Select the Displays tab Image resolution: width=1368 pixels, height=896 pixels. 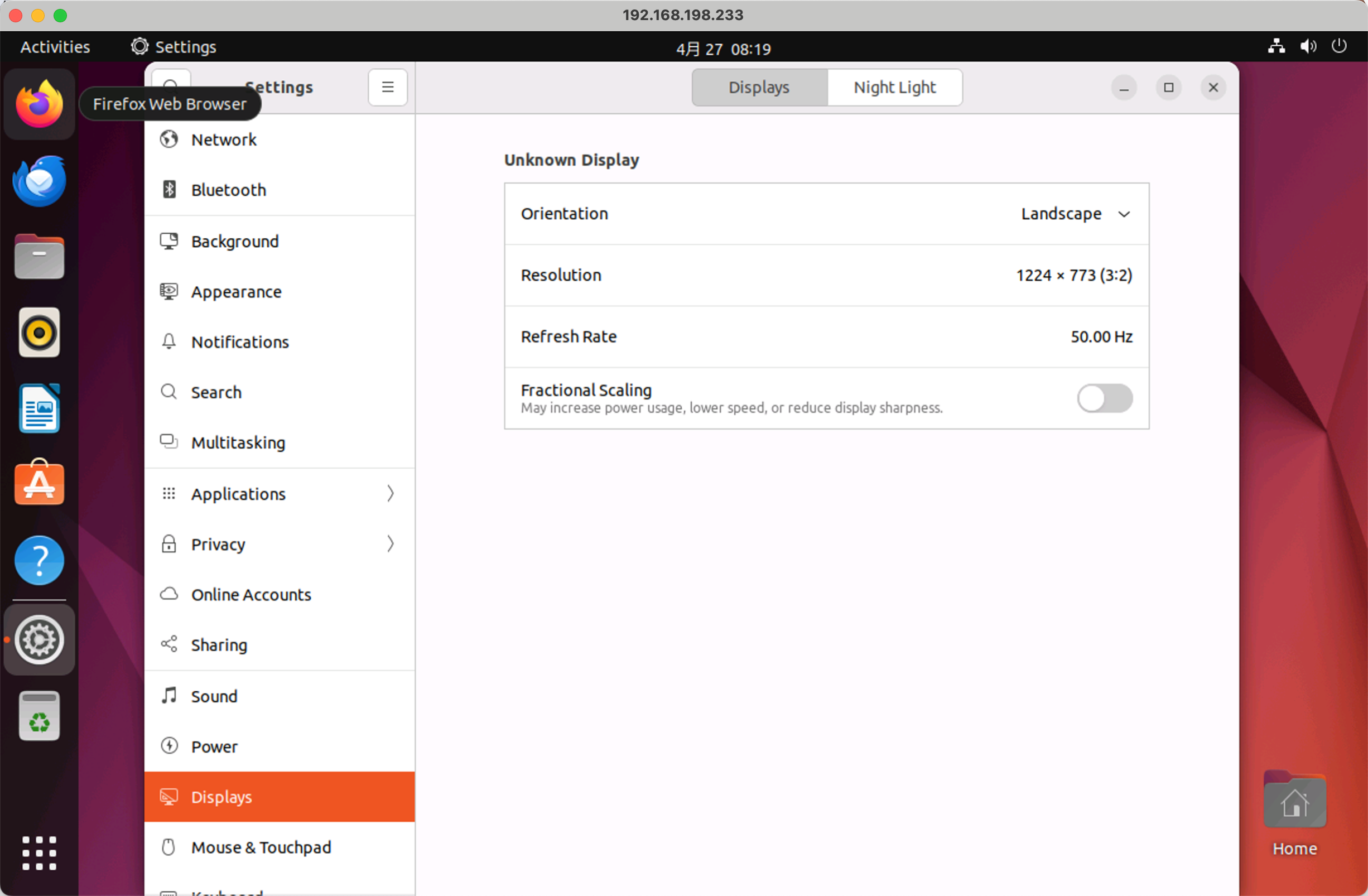click(x=759, y=88)
